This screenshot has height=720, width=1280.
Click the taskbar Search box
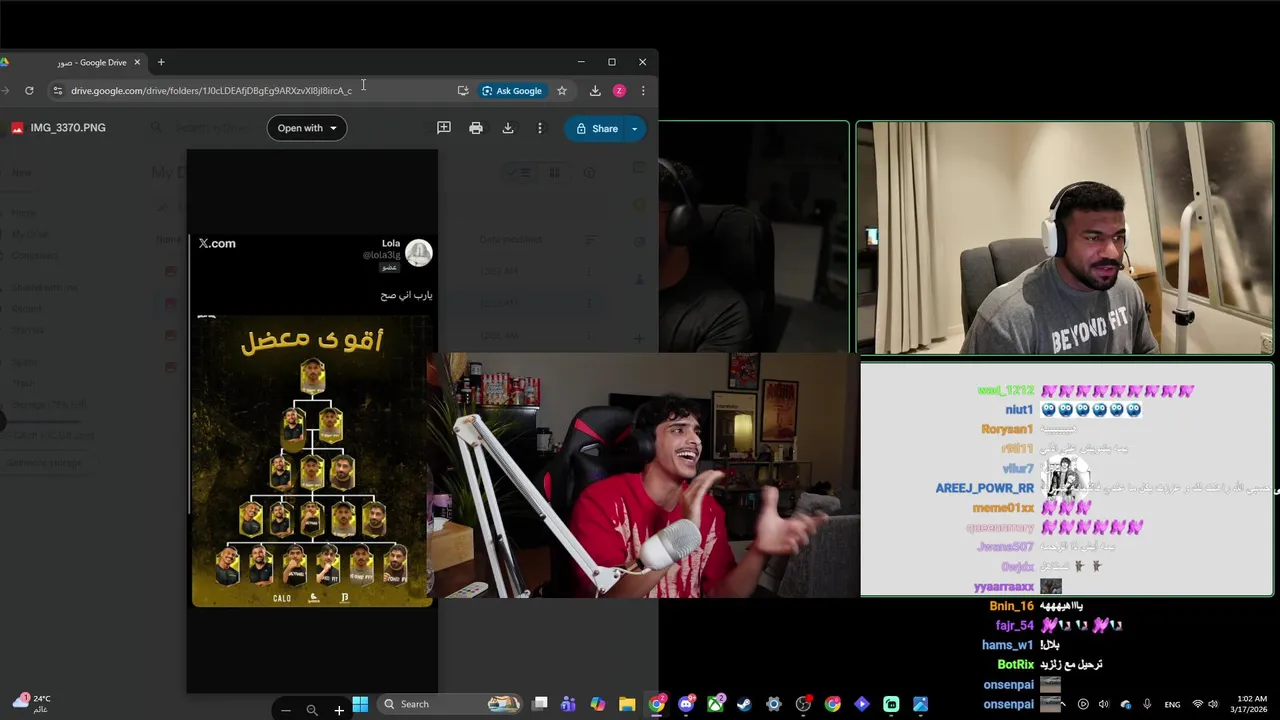click(x=450, y=704)
